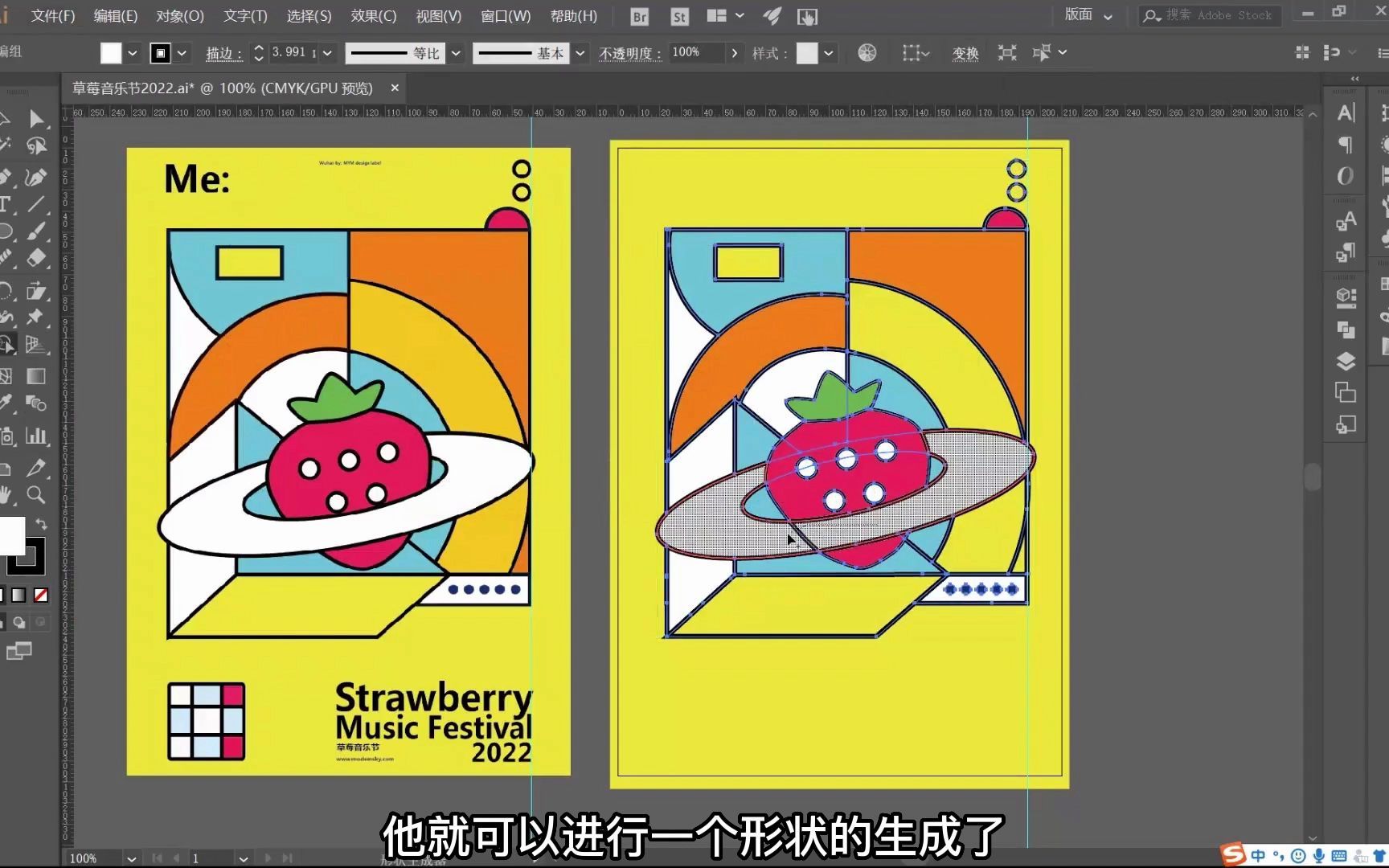Open the Layers panel
This screenshot has width=1389, height=868.
[1344, 362]
